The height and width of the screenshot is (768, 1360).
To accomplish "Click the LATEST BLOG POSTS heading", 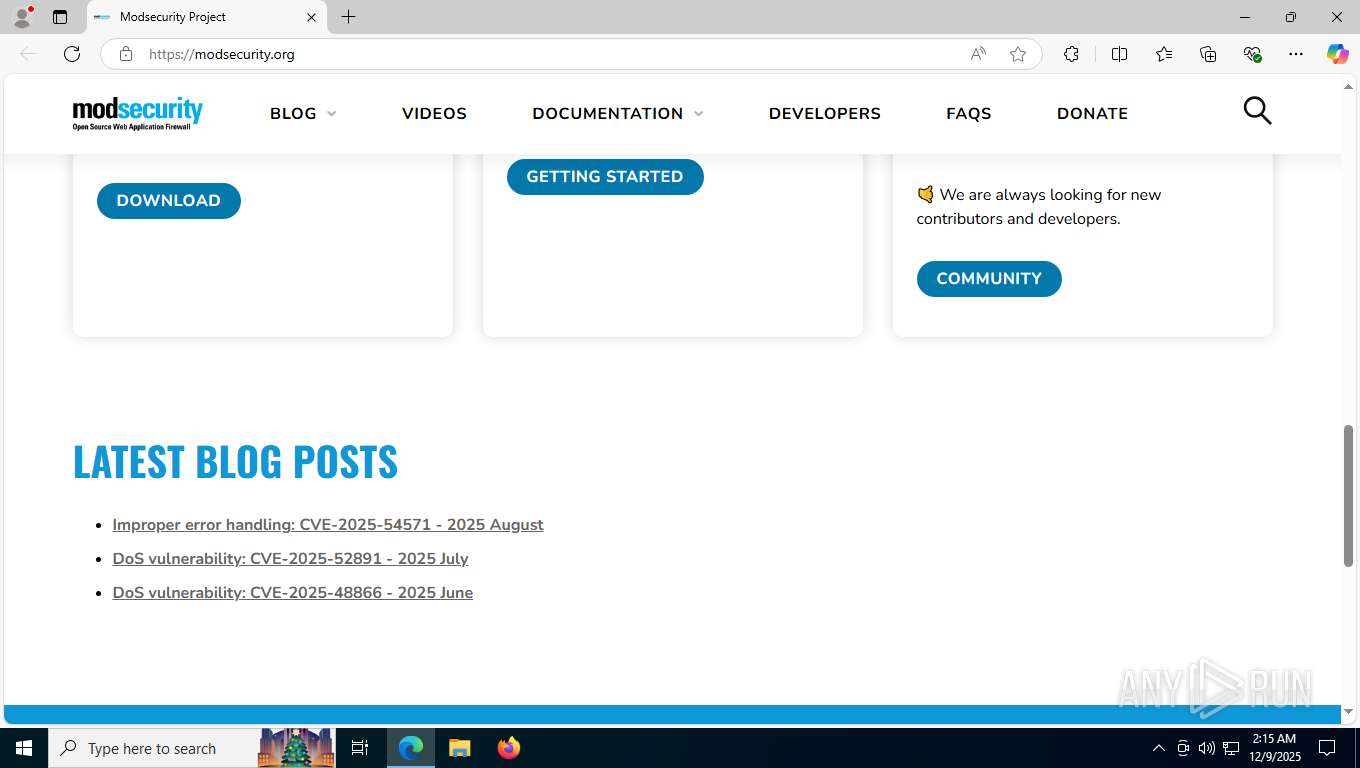I will [236, 461].
